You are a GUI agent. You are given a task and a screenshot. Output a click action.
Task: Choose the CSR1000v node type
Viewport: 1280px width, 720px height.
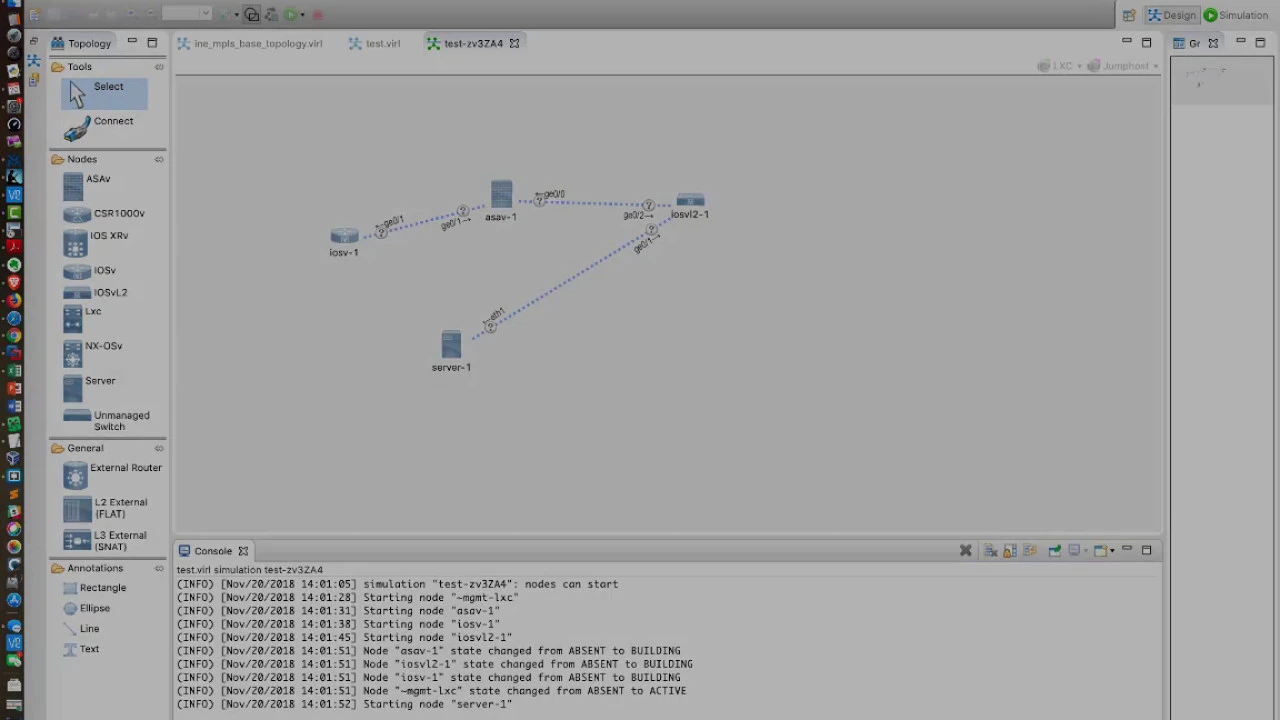pyautogui.click(x=104, y=214)
